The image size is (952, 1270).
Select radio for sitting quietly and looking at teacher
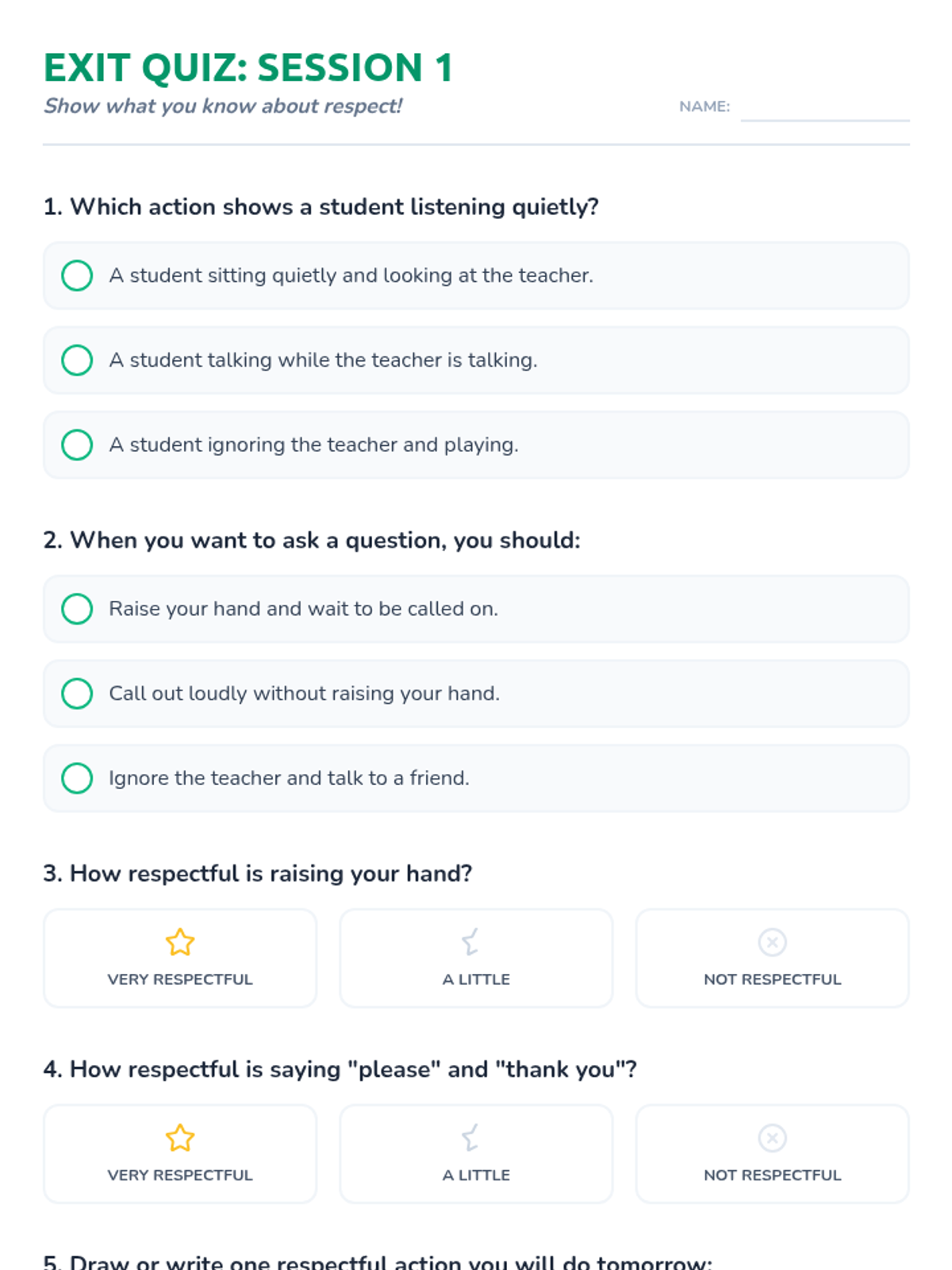tap(77, 275)
